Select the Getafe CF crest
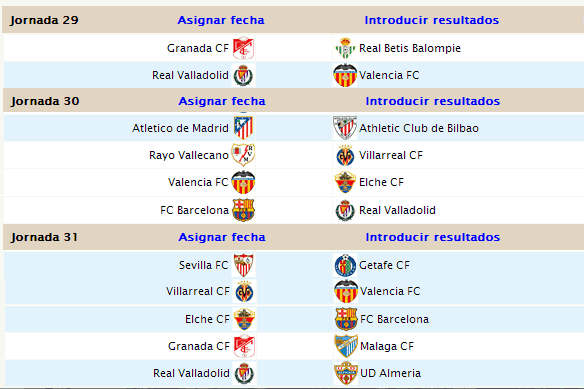 coord(345,265)
